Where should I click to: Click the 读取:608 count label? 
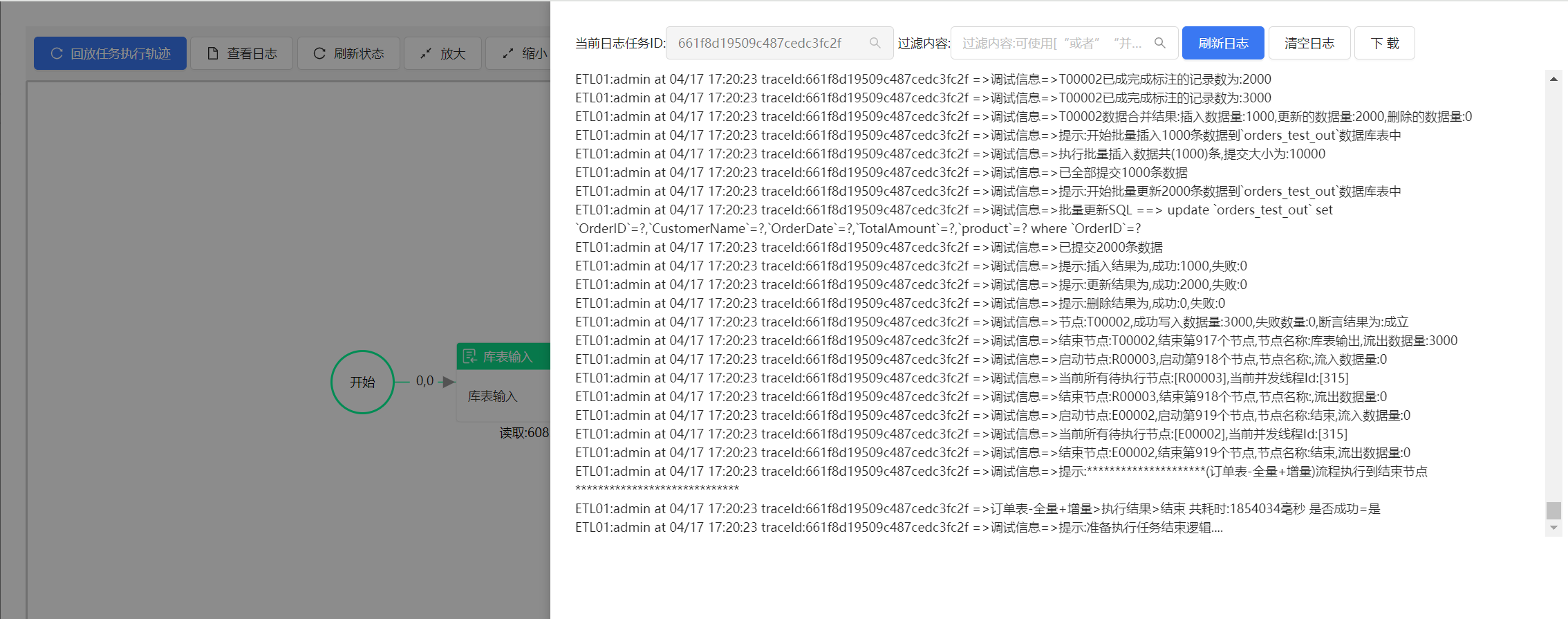[524, 433]
